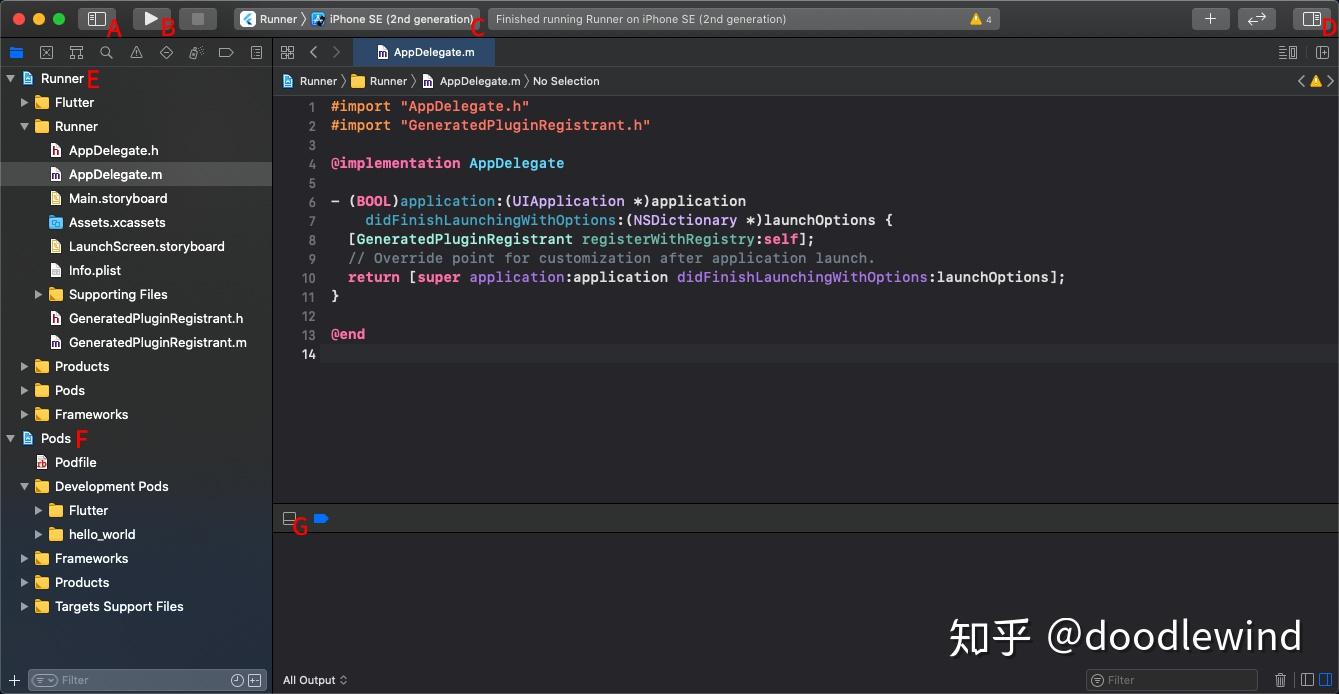
Task: Go forward in editor history
Action: coord(336,52)
